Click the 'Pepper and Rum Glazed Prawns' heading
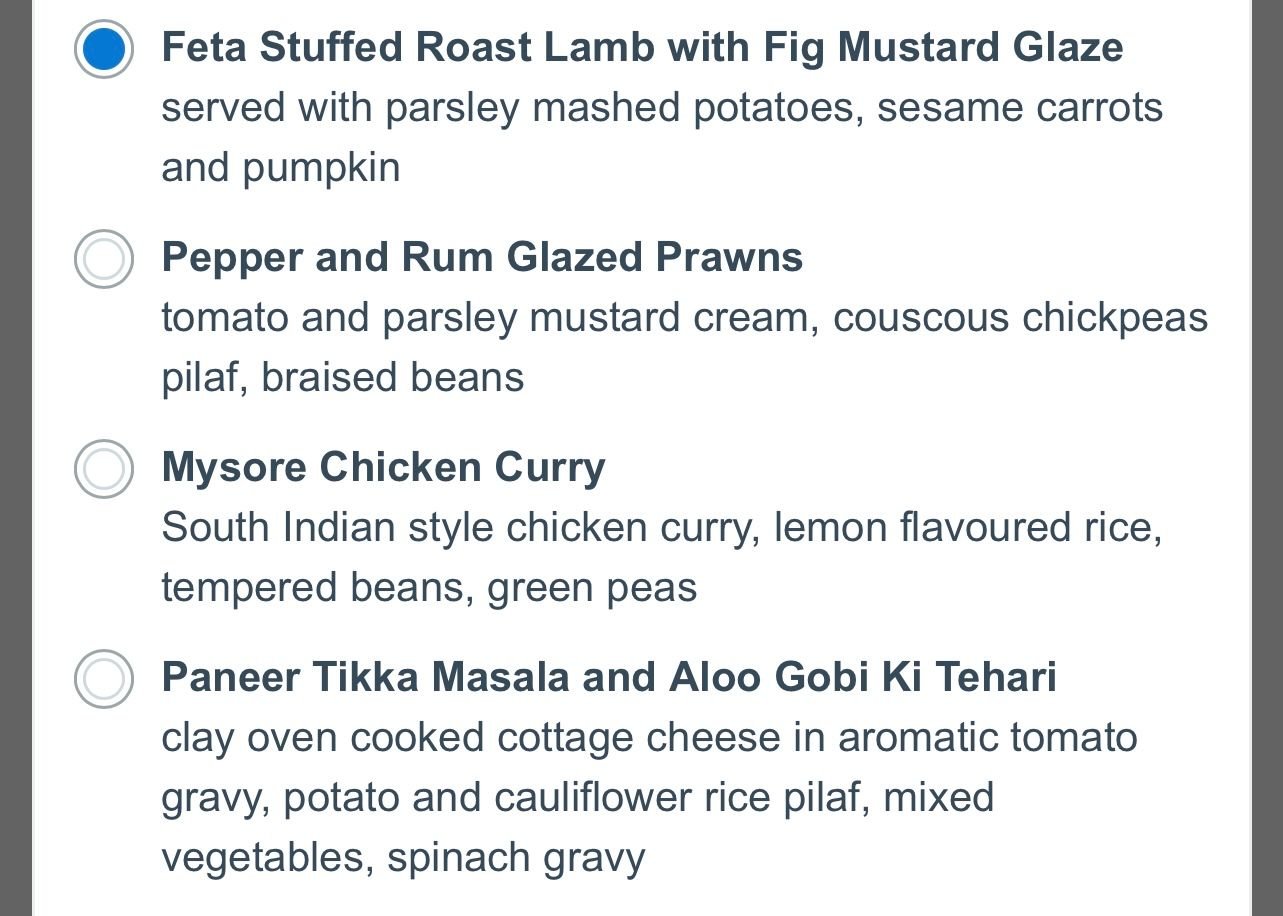This screenshot has height=916, width=1283. point(482,257)
